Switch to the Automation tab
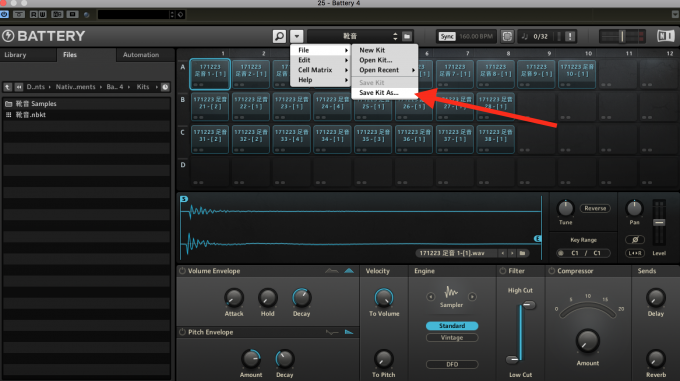The height and width of the screenshot is (381, 680). click(141, 55)
